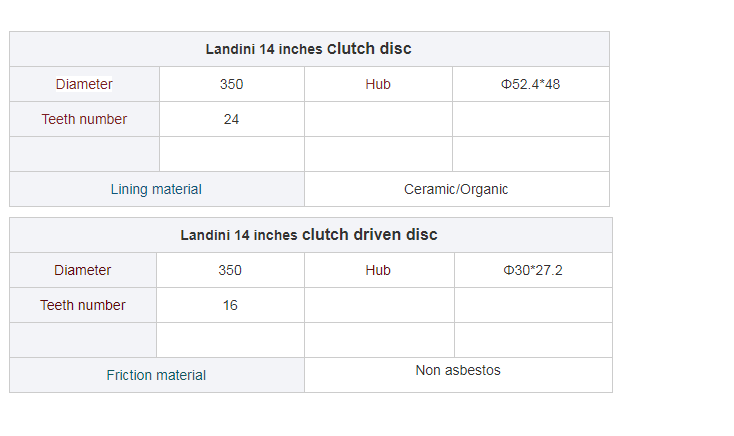The height and width of the screenshot is (436, 734).
Task: Click the Diameter label in driven disc table
Action: coord(82,270)
